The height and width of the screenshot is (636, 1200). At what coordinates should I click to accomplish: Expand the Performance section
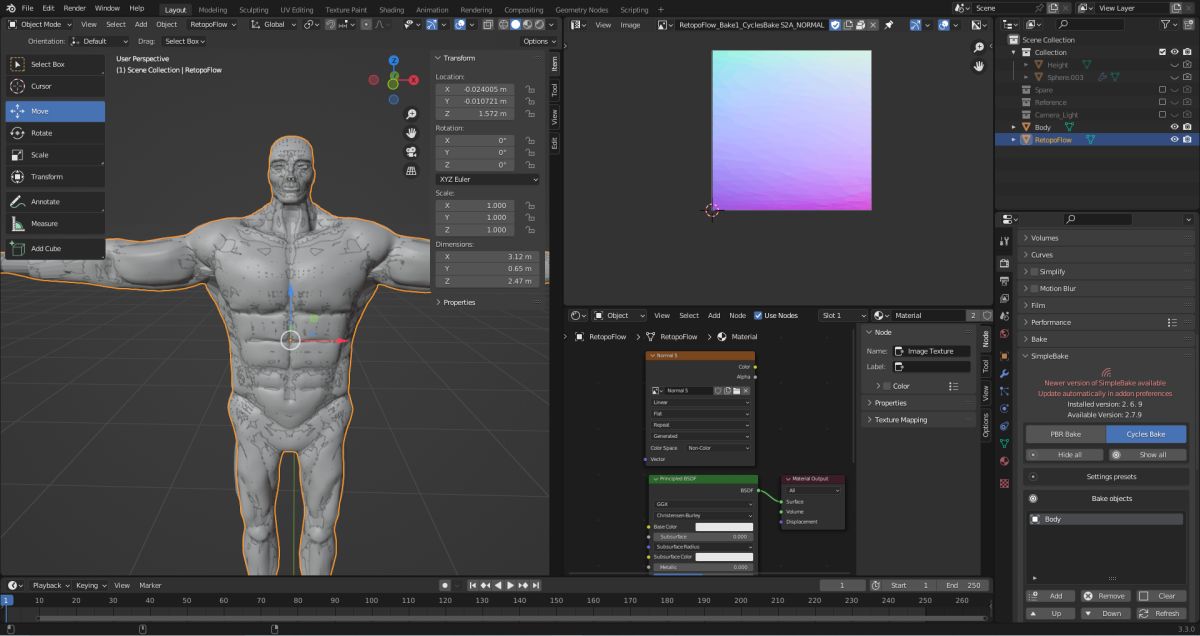[x=1050, y=322]
